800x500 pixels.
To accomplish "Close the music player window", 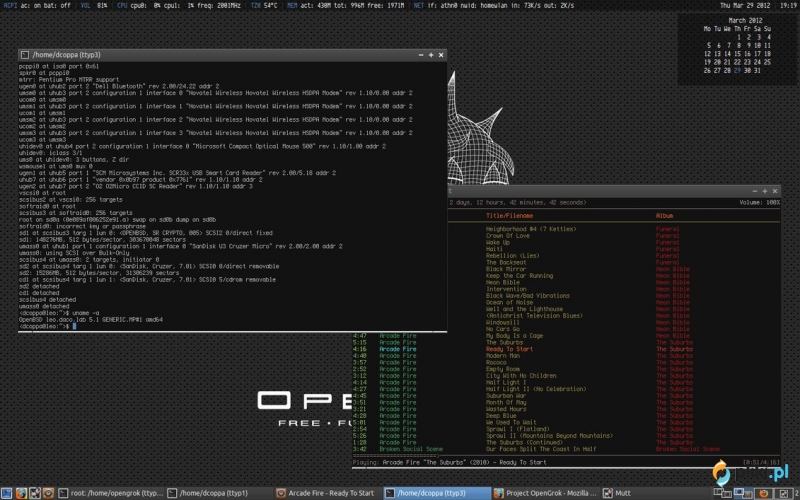I will pyautogui.click(x=775, y=191).
